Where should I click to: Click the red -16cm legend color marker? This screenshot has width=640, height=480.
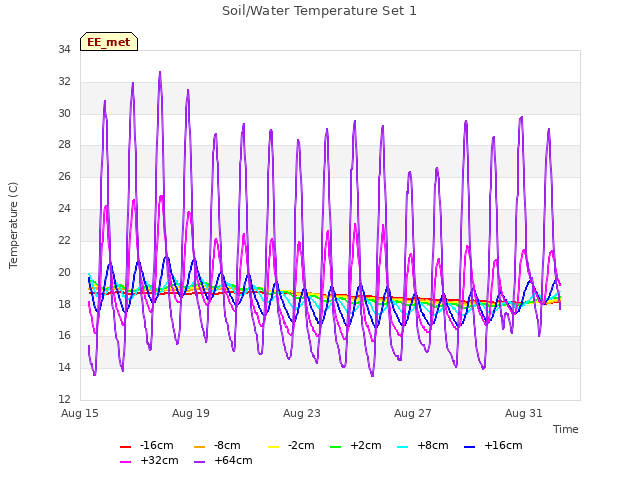tap(125, 447)
